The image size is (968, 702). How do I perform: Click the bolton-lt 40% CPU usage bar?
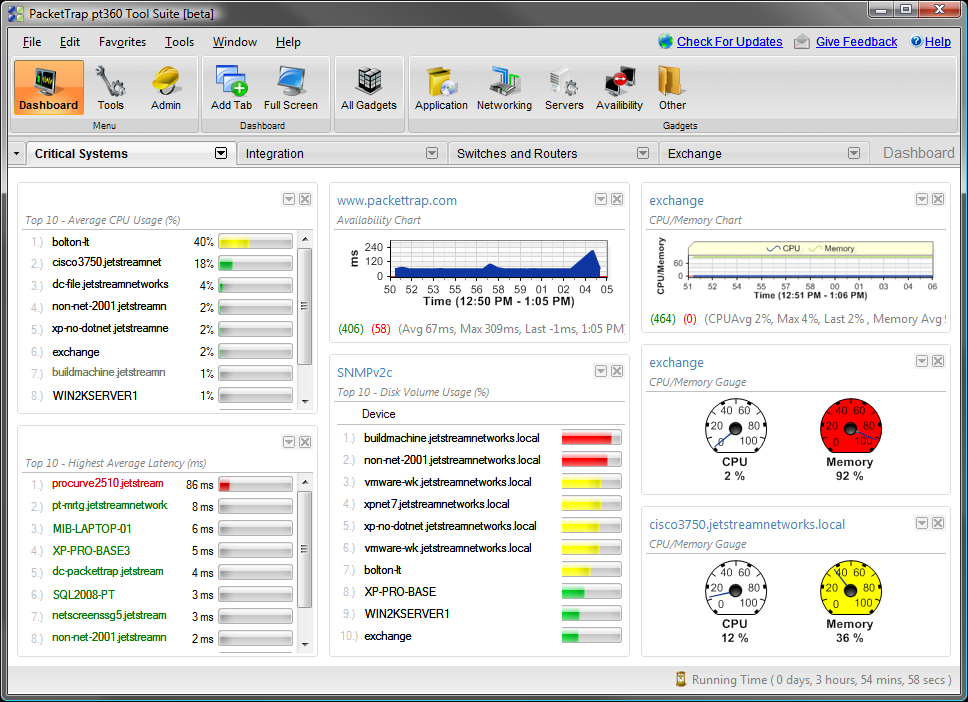tap(256, 241)
